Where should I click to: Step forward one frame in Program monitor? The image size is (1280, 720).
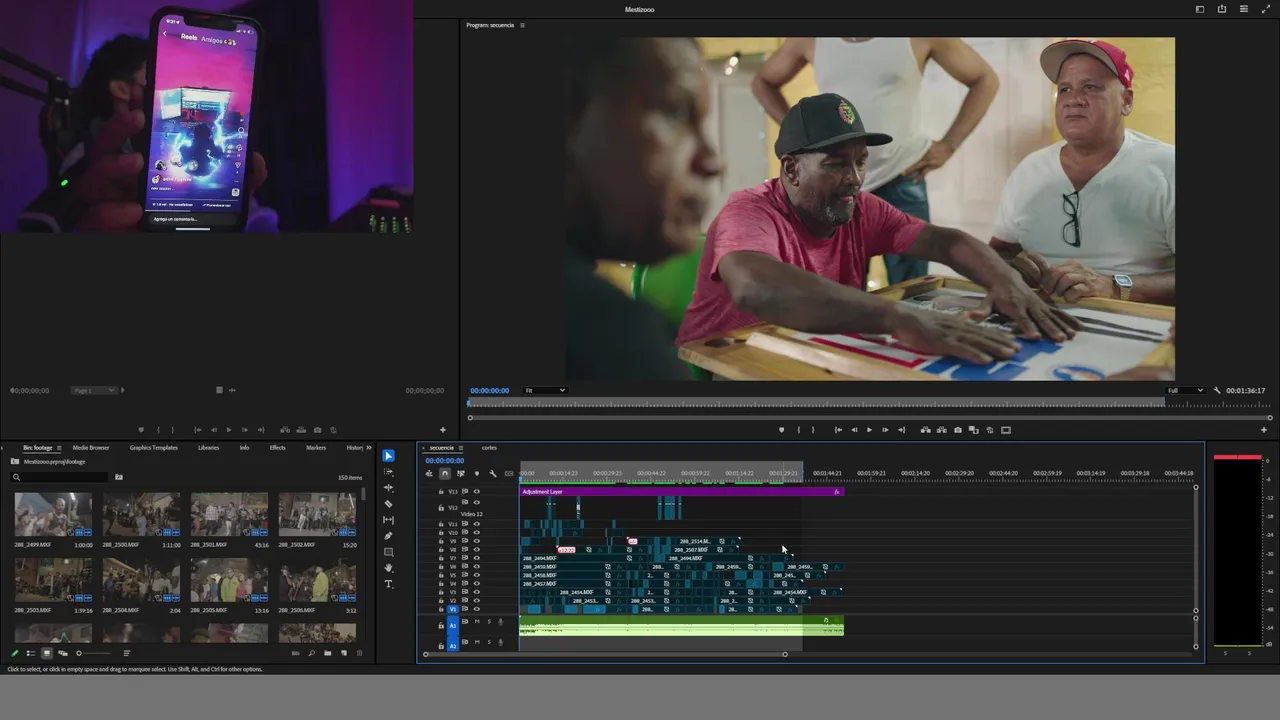(885, 430)
